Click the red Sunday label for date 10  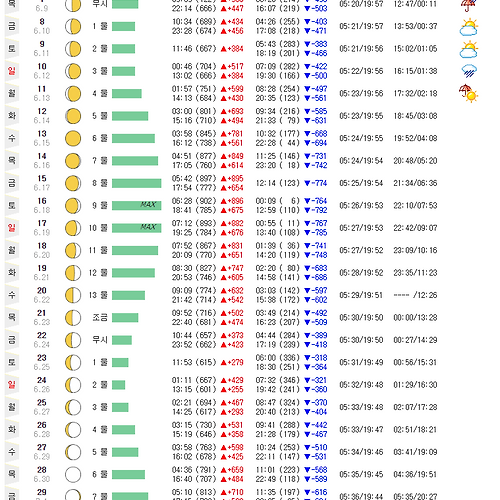point(12,71)
